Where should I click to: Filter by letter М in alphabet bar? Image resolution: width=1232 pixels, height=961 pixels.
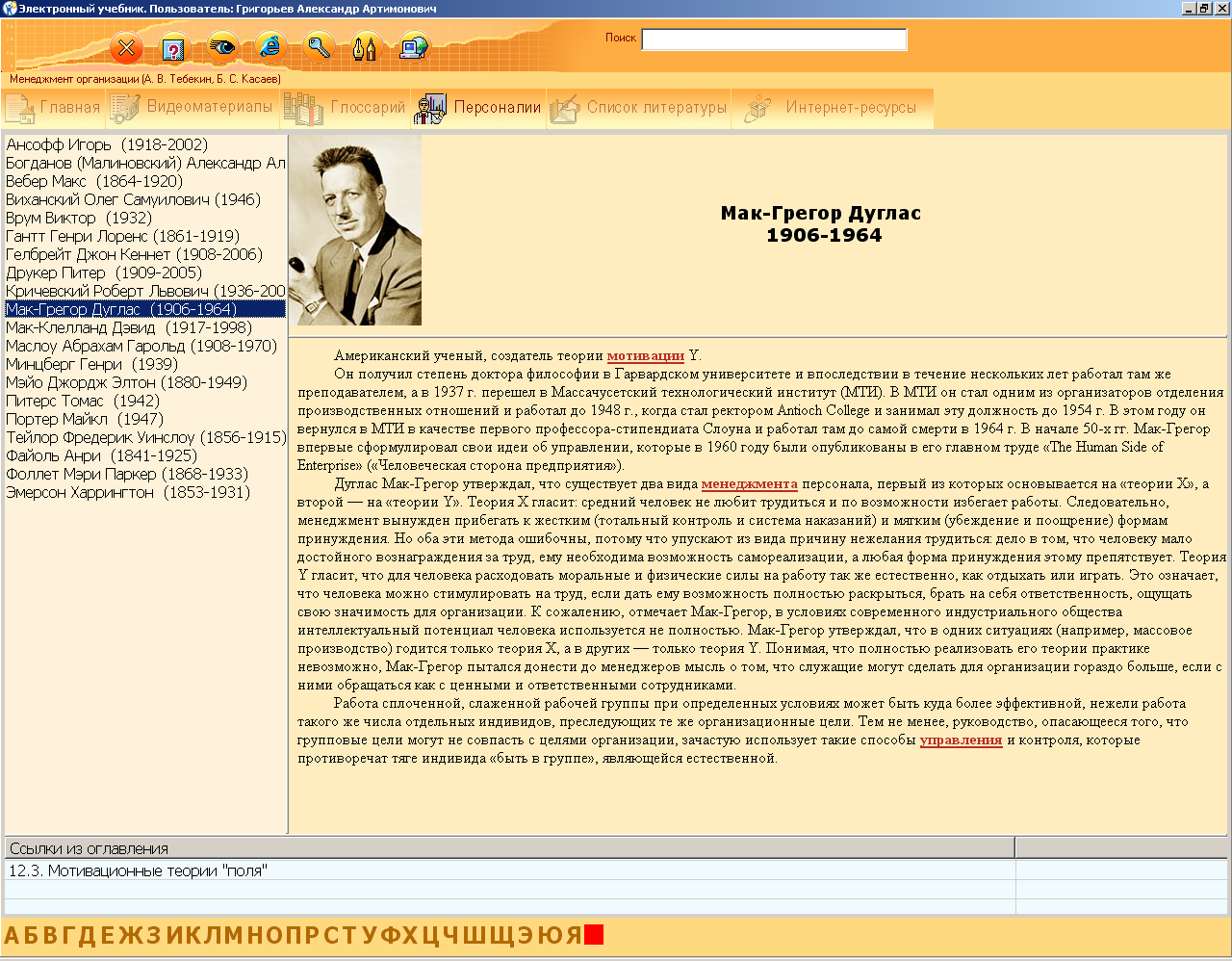tap(234, 935)
